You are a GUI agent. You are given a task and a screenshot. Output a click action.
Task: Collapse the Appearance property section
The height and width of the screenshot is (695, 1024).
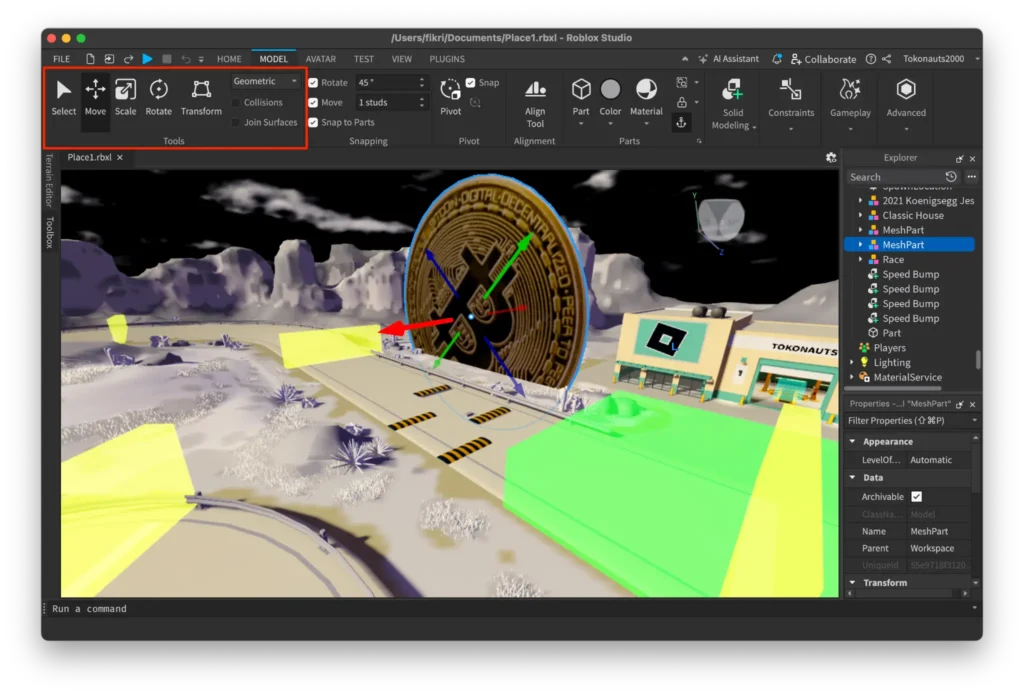[852, 442]
